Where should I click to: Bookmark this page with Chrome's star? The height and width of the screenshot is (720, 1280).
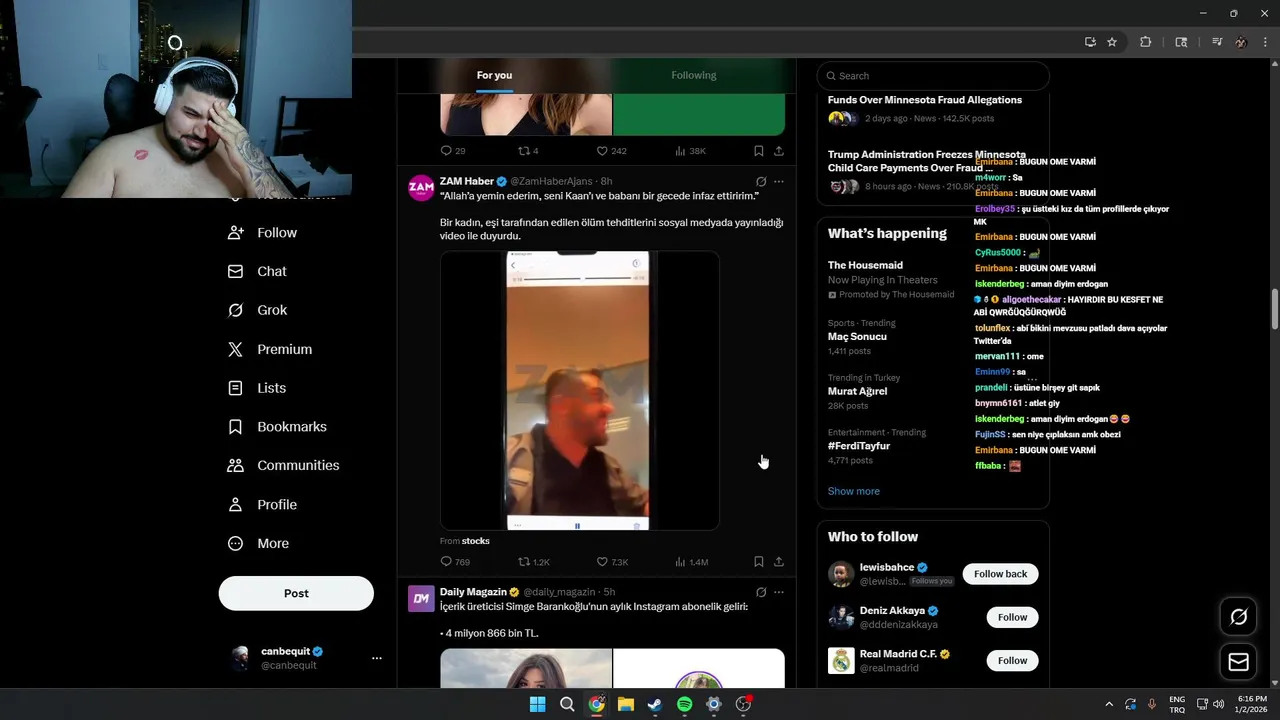coord(1112,42)
